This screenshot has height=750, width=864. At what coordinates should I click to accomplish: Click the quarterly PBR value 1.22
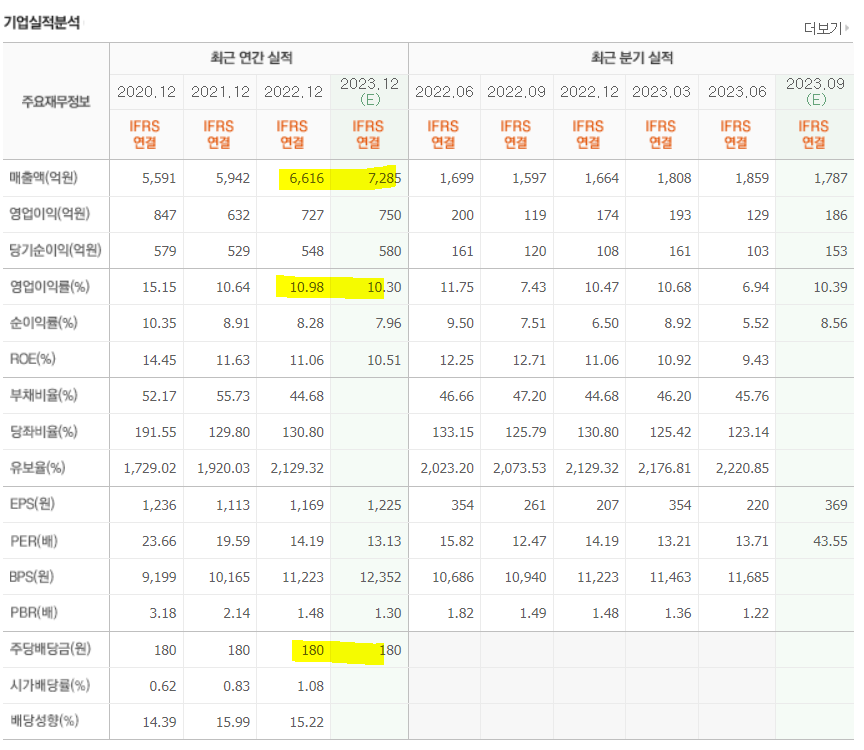[755, 613]
